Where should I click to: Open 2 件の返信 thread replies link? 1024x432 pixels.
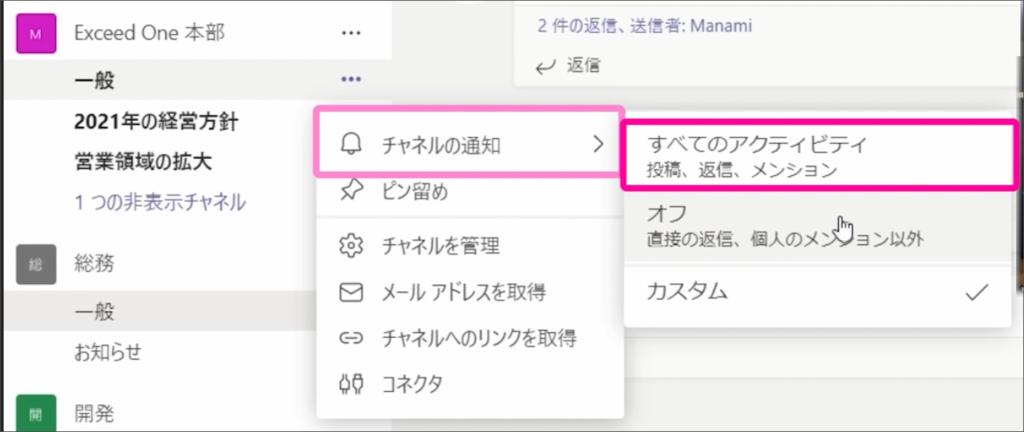point(645,26)
